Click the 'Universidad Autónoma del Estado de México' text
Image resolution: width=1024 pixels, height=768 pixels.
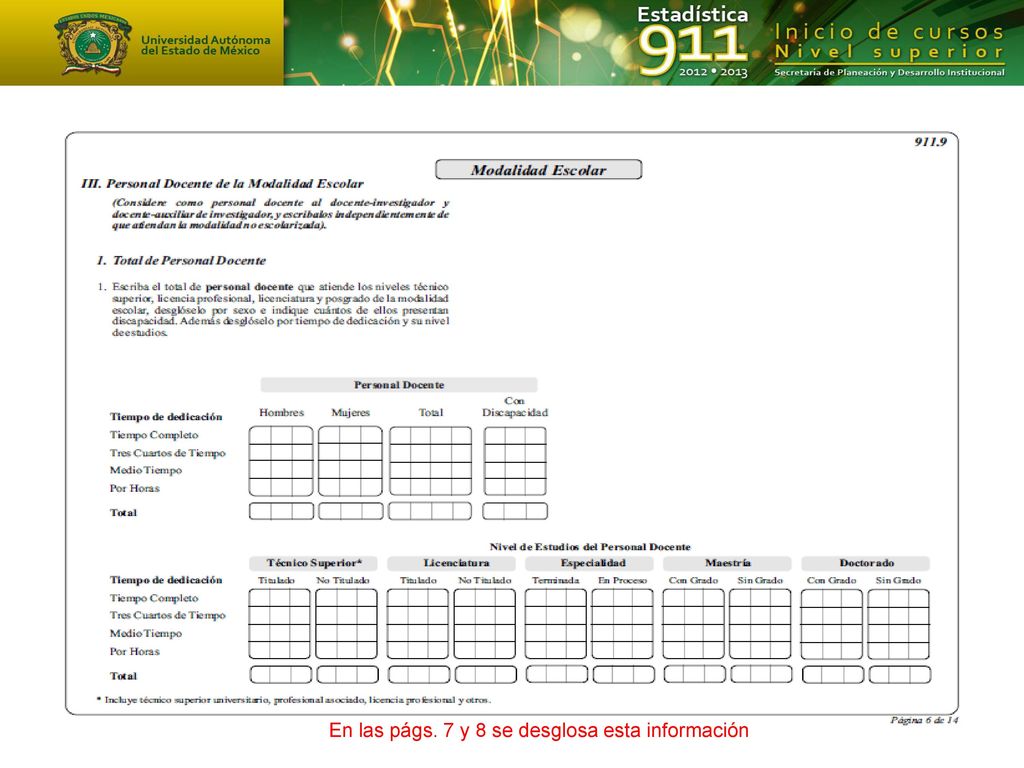tap(205, 45)
